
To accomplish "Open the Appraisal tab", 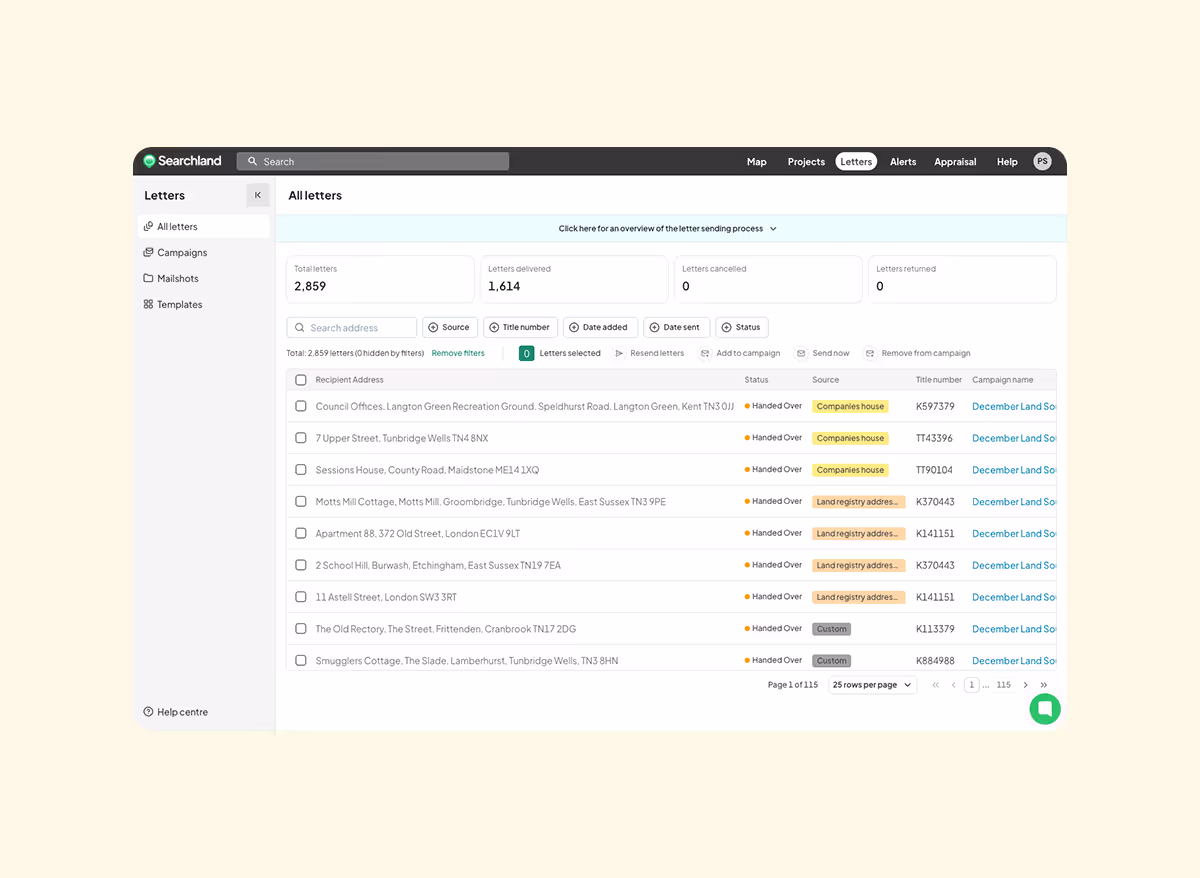I will pyautogui.click(x=955, y=162).
